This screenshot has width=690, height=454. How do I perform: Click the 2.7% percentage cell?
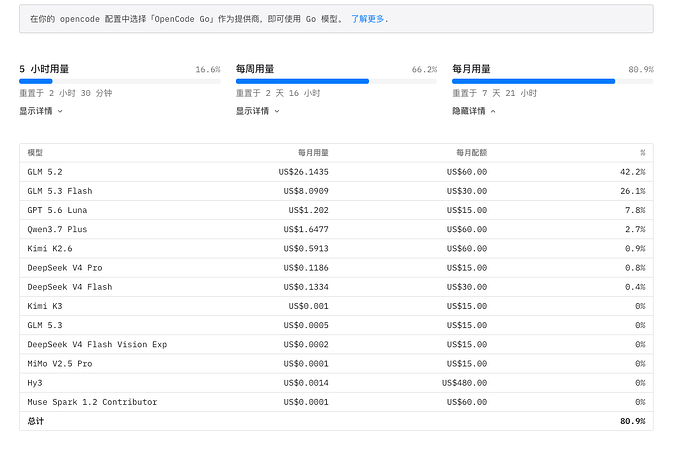635,229
